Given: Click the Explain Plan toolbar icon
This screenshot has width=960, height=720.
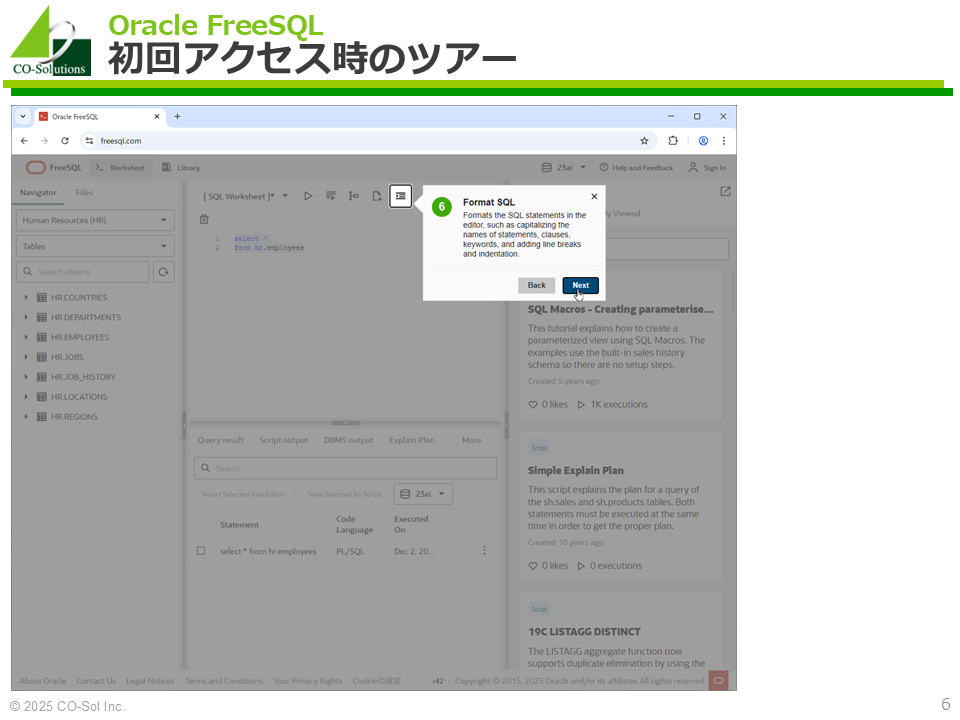Looking at the screenshot, I should pos(354,196).
